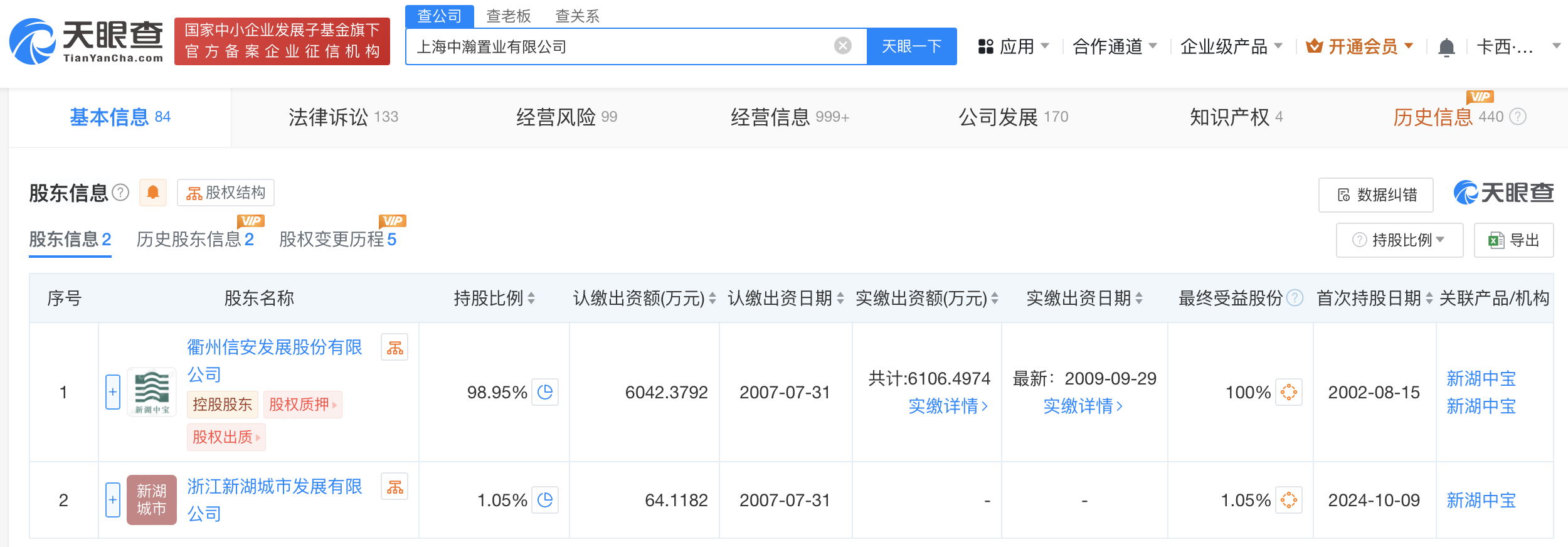Select the 基本信息 84 tab
Screen dimensions: 1568x547
click(120, 117)
